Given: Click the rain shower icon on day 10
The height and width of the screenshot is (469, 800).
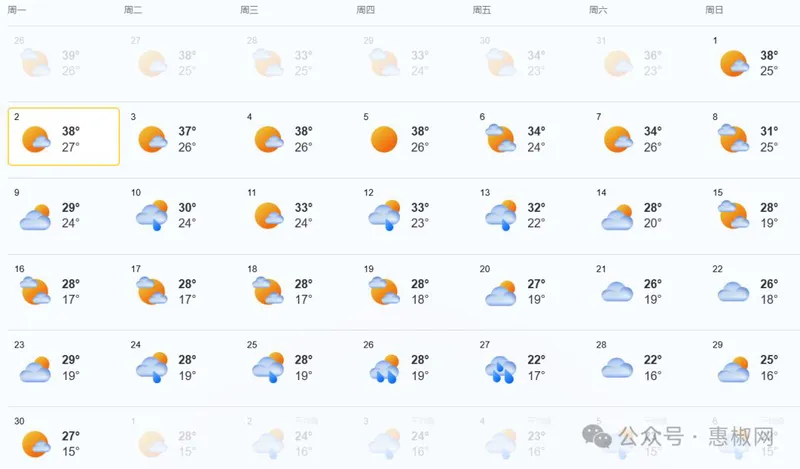Looking at the screenshot, I should coord(152,215).
